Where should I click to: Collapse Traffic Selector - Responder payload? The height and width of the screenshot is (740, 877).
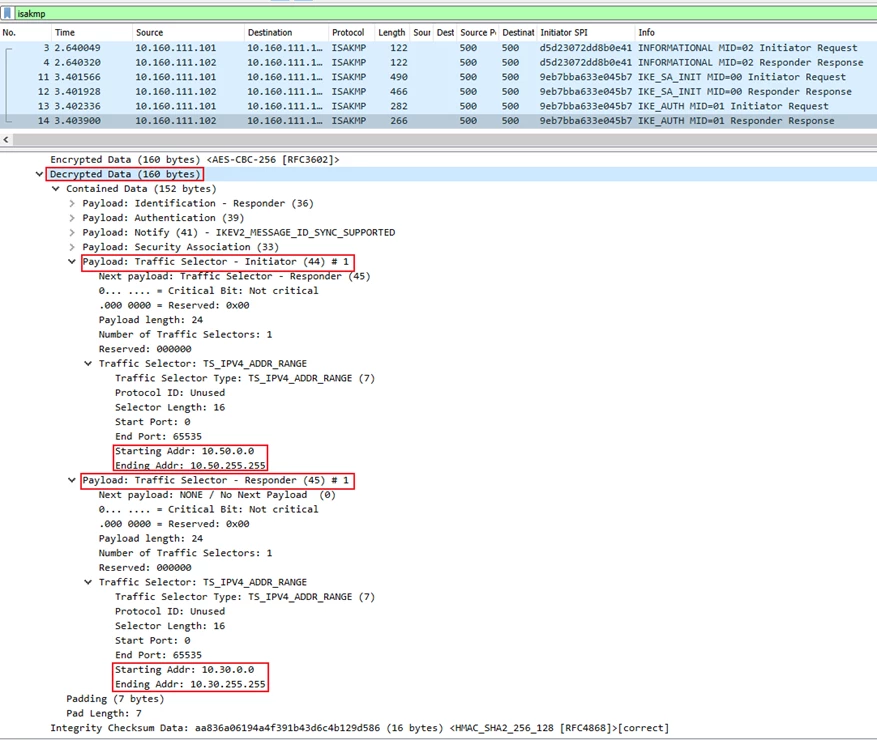[x=72, y=480]
